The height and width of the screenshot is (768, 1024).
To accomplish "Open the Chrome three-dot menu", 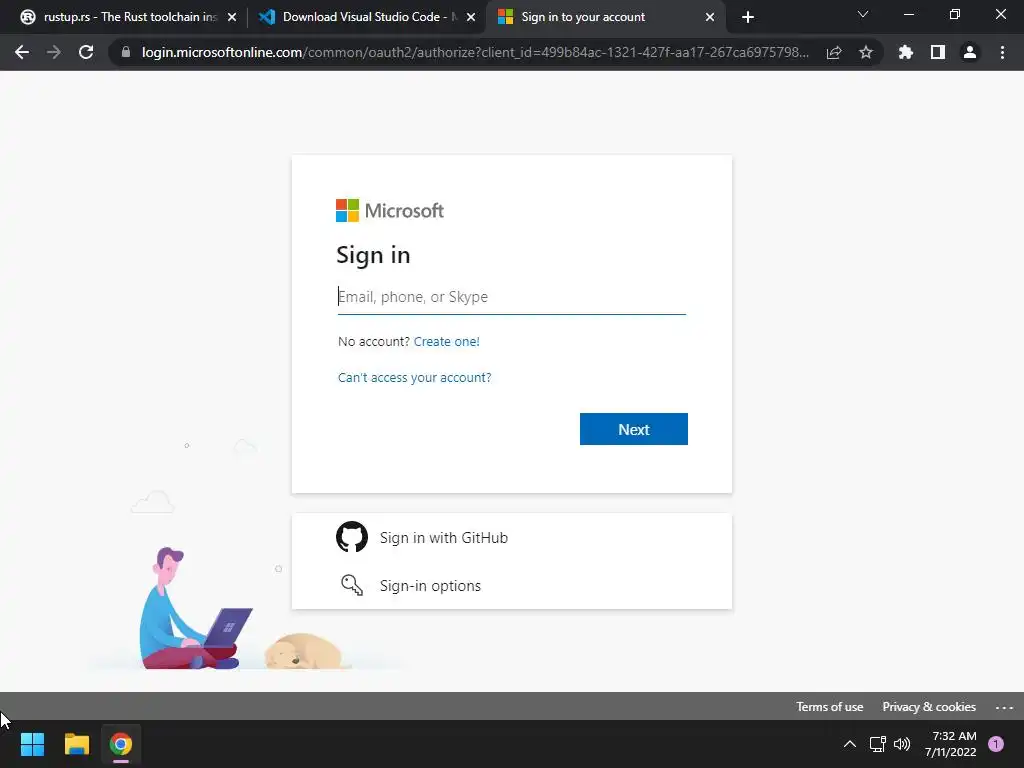I will [x=1002, y=52].
